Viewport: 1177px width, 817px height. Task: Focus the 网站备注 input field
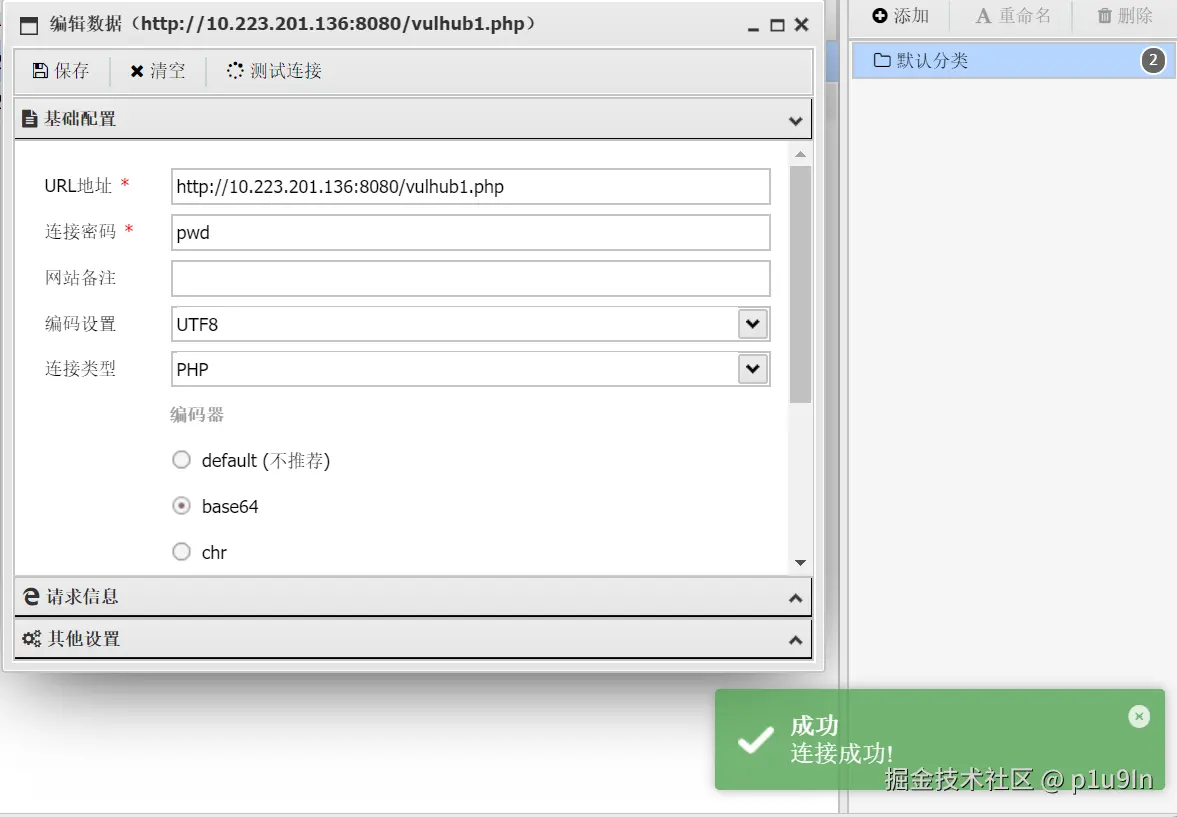pyautogui.click(x=471, y=279)
